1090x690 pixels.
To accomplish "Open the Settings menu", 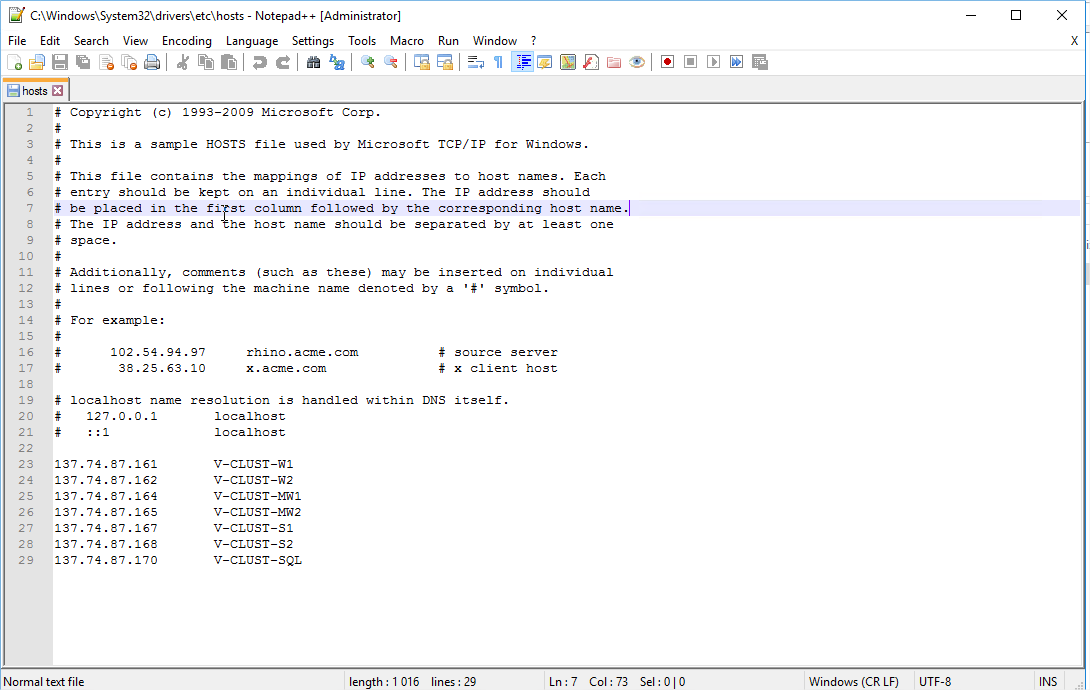I will coord(313,41).
